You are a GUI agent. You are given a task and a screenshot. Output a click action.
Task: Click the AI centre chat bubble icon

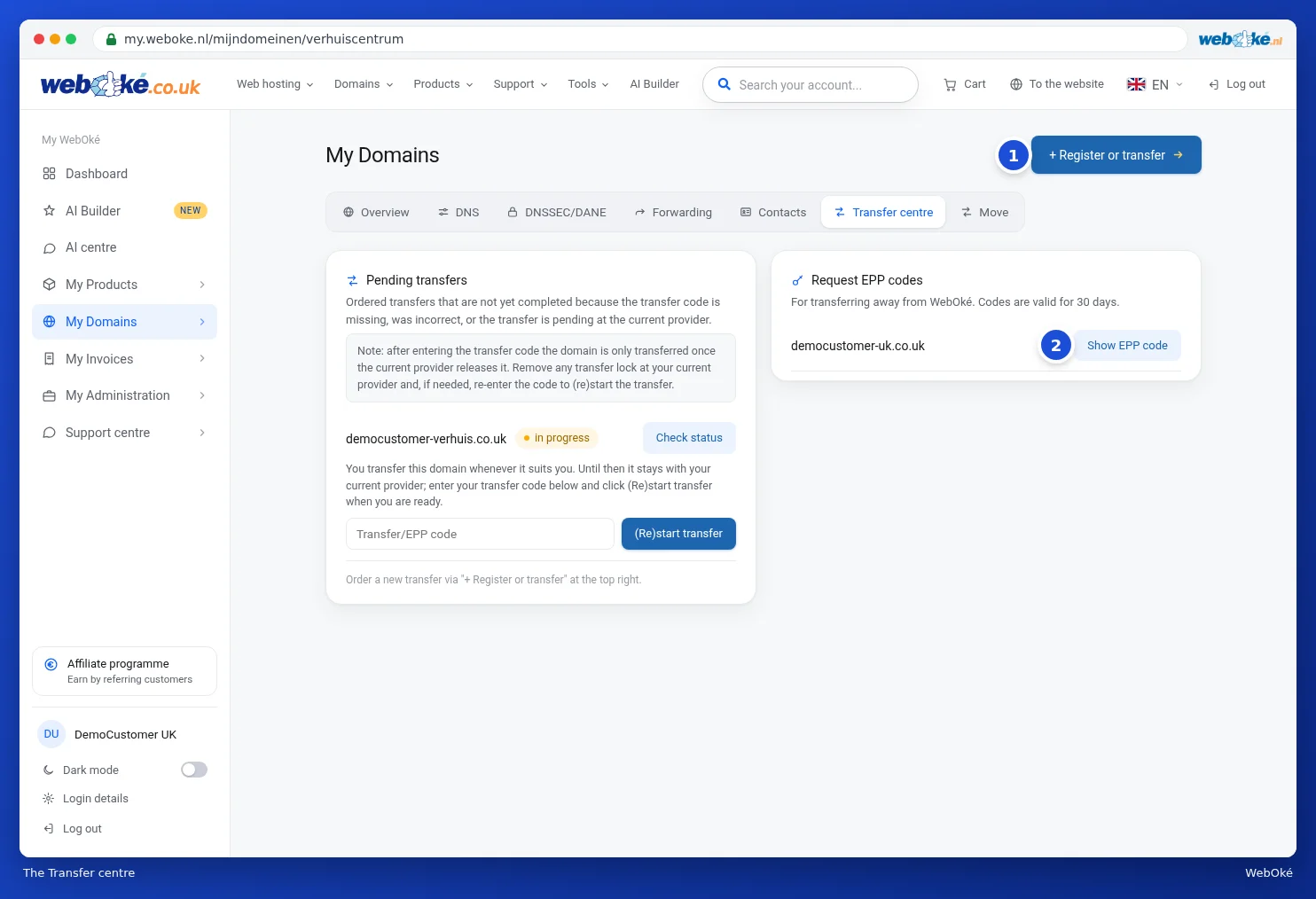click(x=50, y=248)
